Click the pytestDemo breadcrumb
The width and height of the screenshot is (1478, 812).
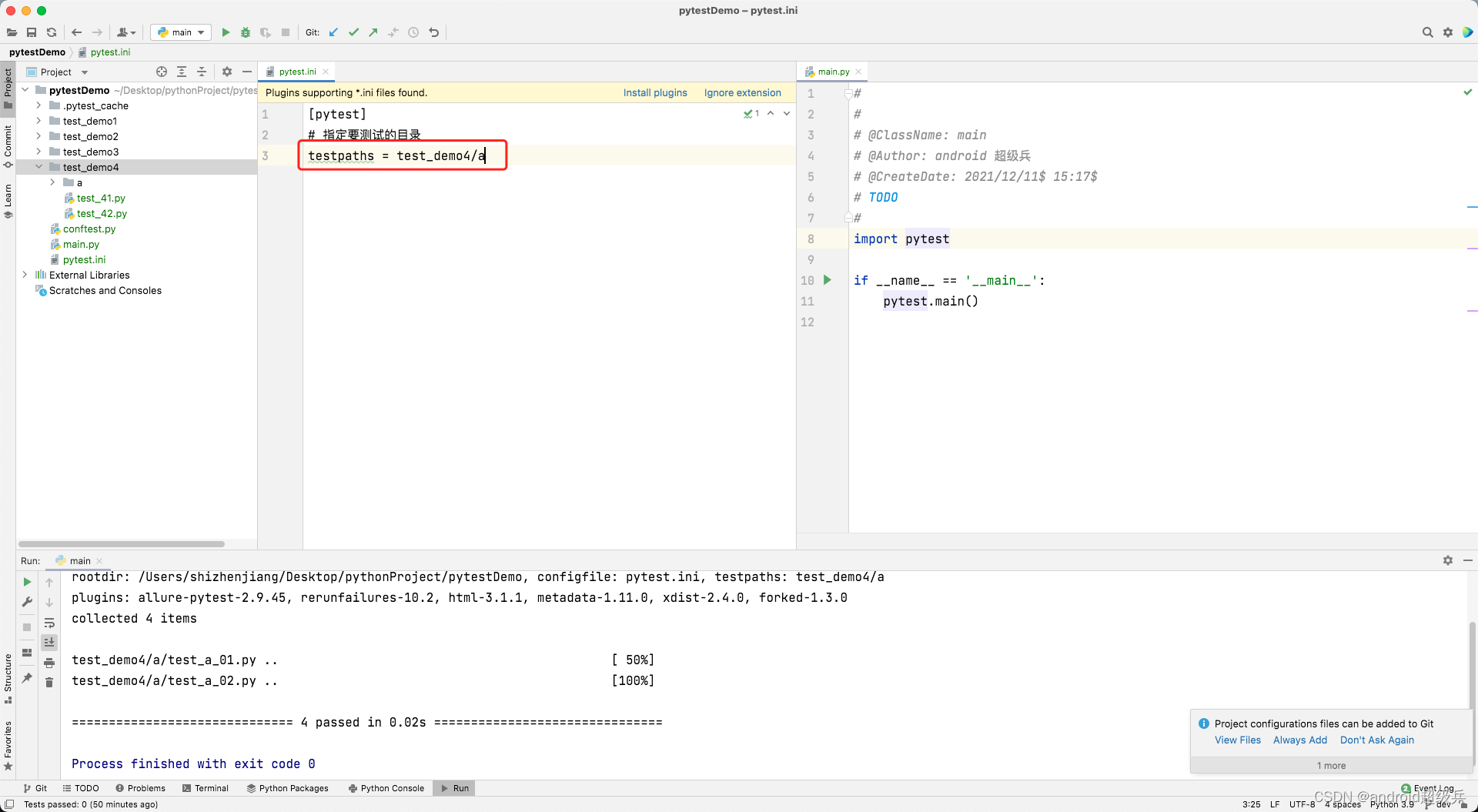[x=37, y=52]
